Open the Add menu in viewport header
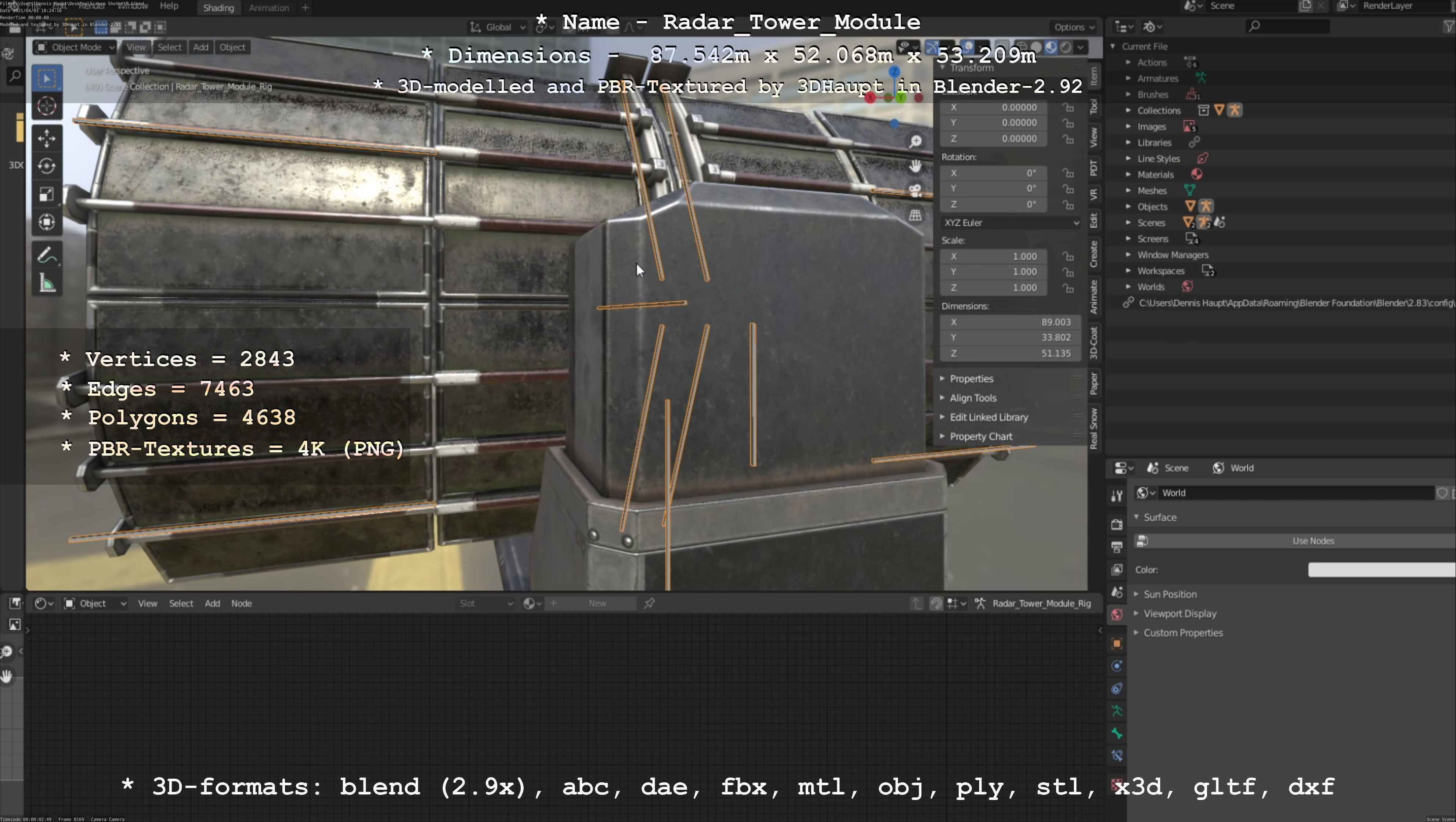Image resolution: width=1456 pixels, height=822 pixels. coord(200,47)
